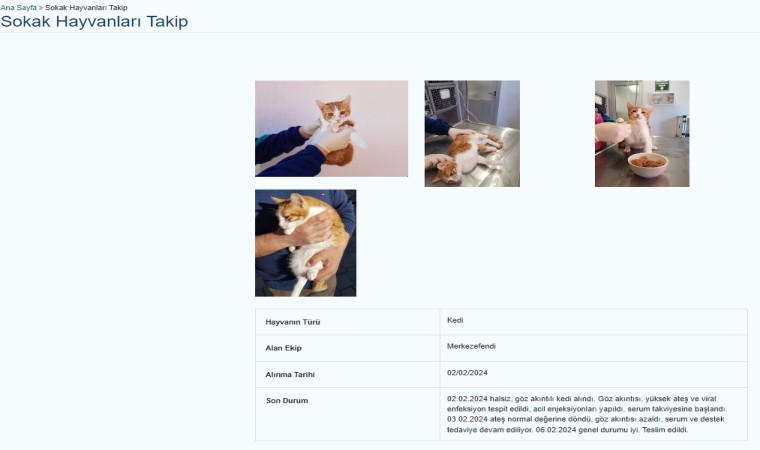The width and height of the screenshot is (760, 450).
Task: Click the green exit sign in third photo
Action: 662,86
